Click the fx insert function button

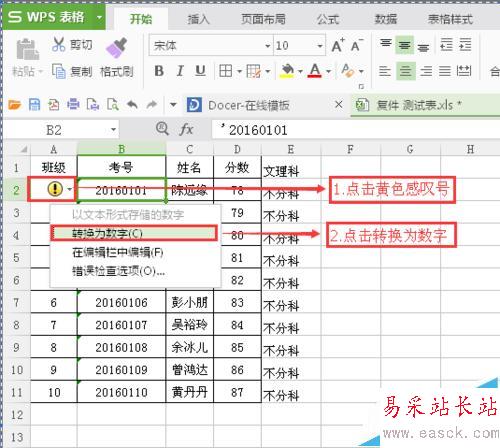coord(186,129)
